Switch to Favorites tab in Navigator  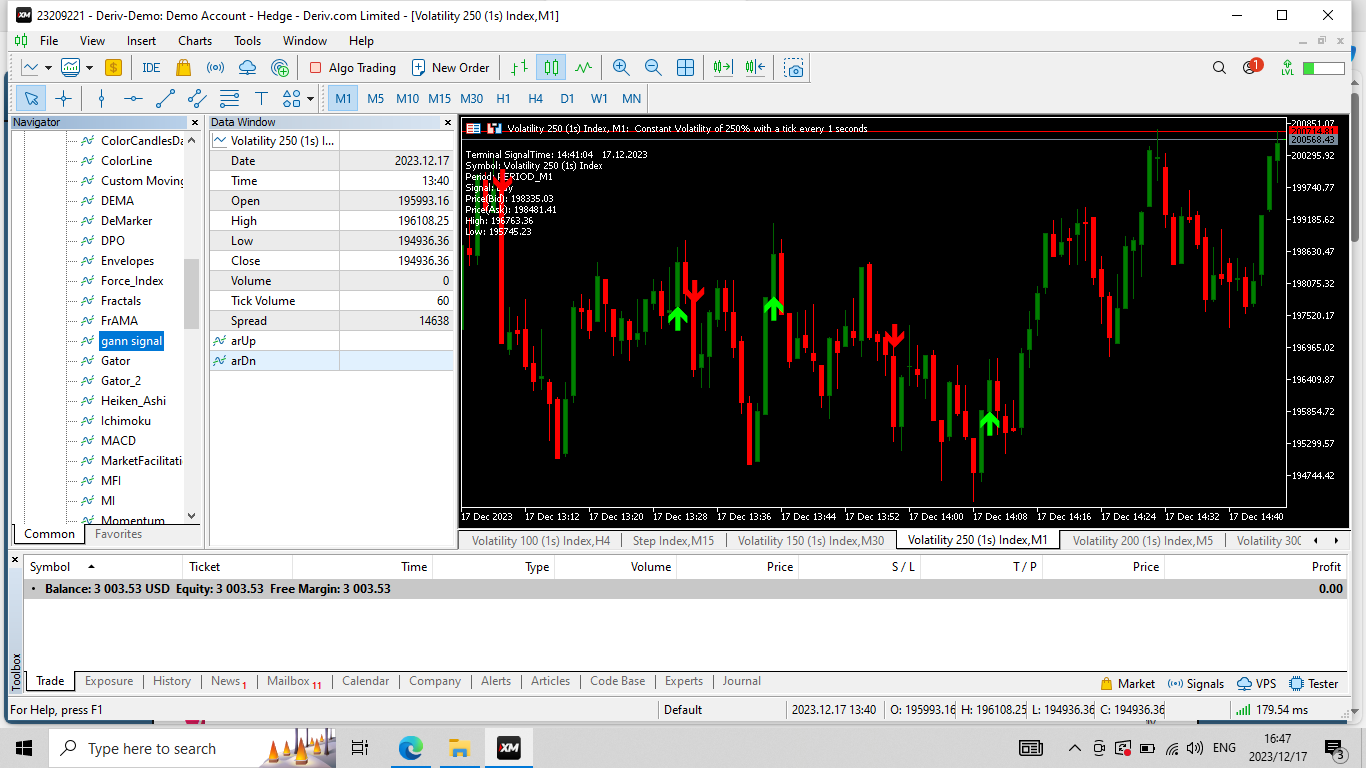point(118,534)
